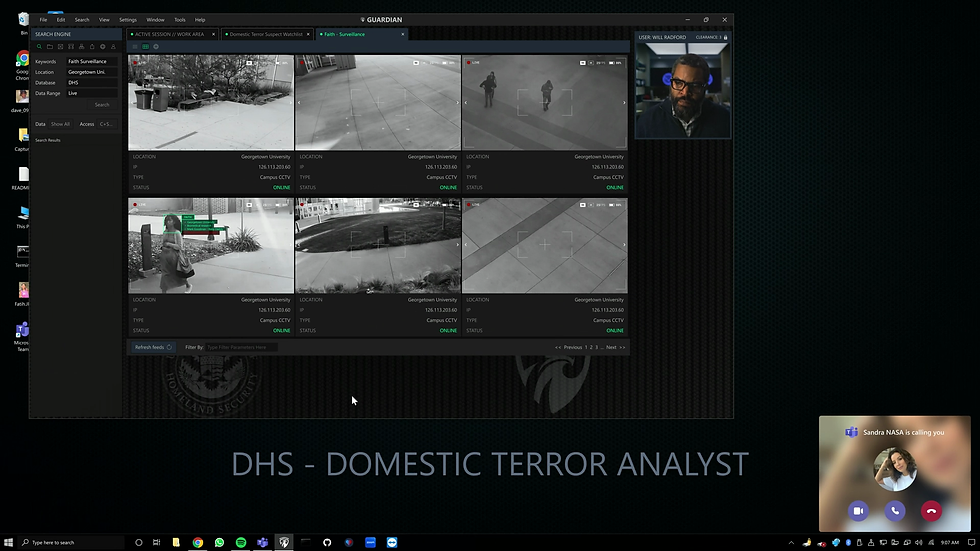This screenshot has height=551, width=980.
Task: Click the Database field showing DHS
Action: tap(92, 82)
